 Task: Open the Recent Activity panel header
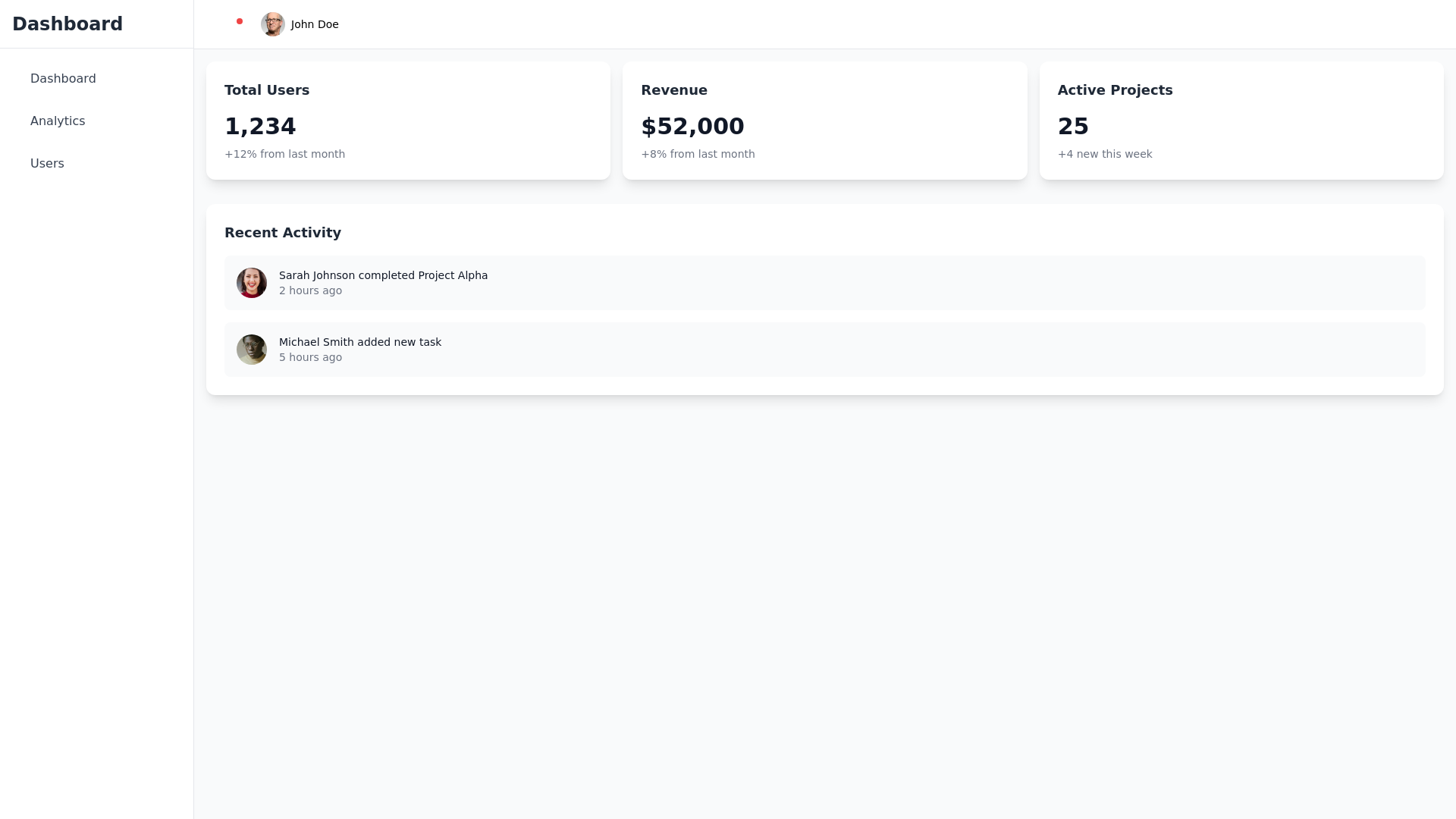282,232
